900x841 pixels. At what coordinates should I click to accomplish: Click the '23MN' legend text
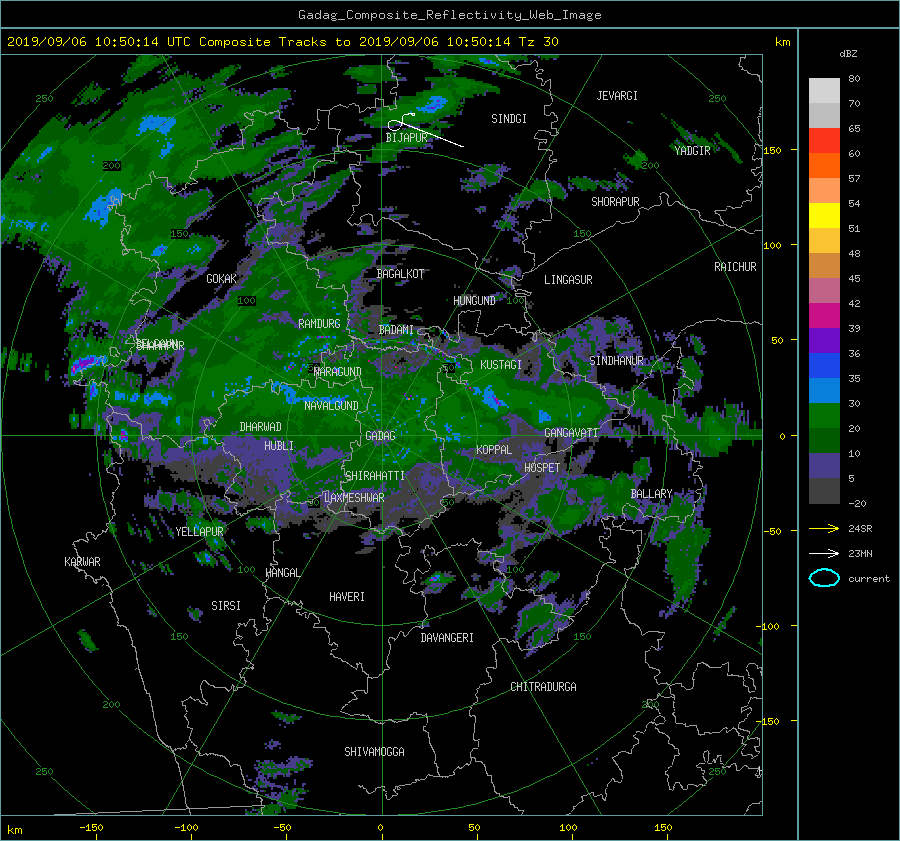pyautogui.click(x=860, y=554)
